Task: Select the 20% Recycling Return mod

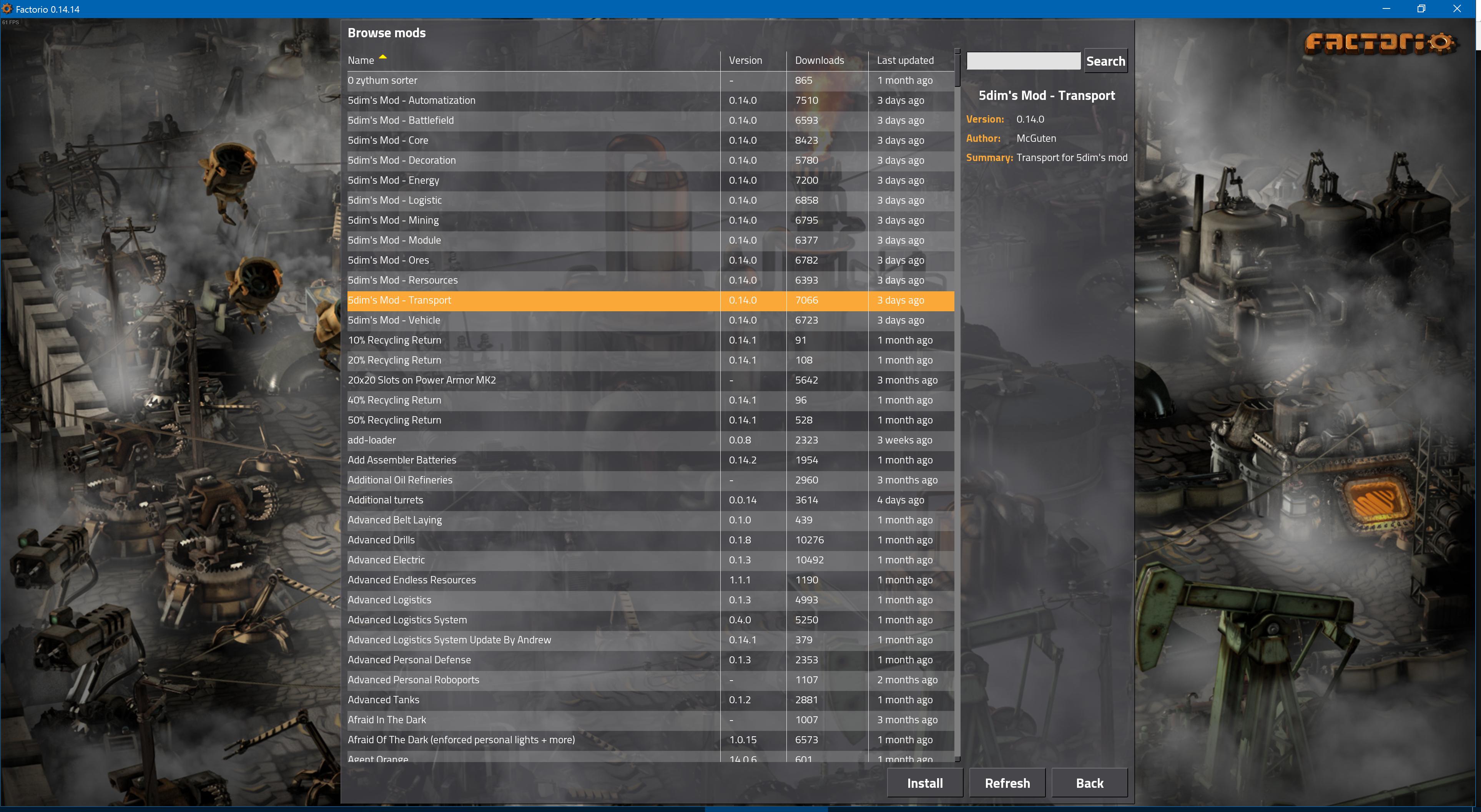Action: click(650, 360)
